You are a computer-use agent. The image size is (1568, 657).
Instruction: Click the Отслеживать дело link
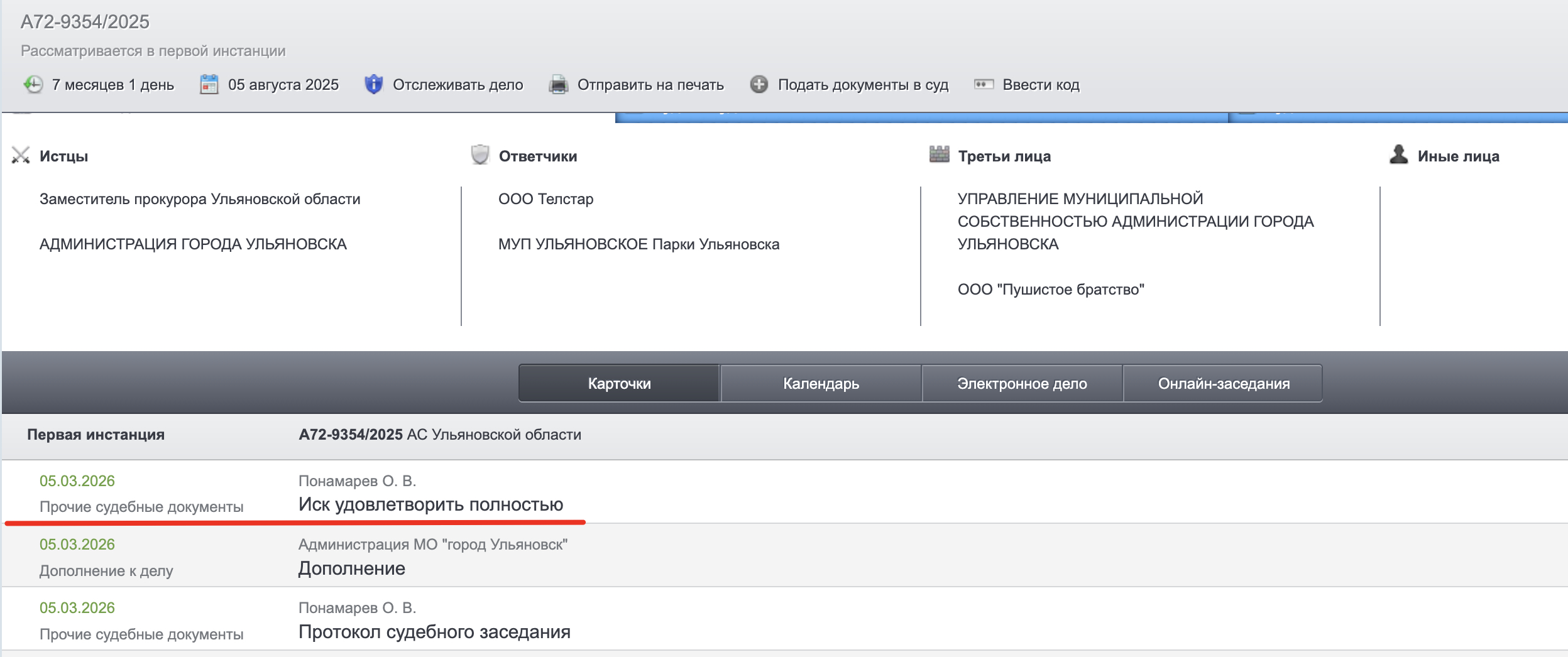[458, 85]
